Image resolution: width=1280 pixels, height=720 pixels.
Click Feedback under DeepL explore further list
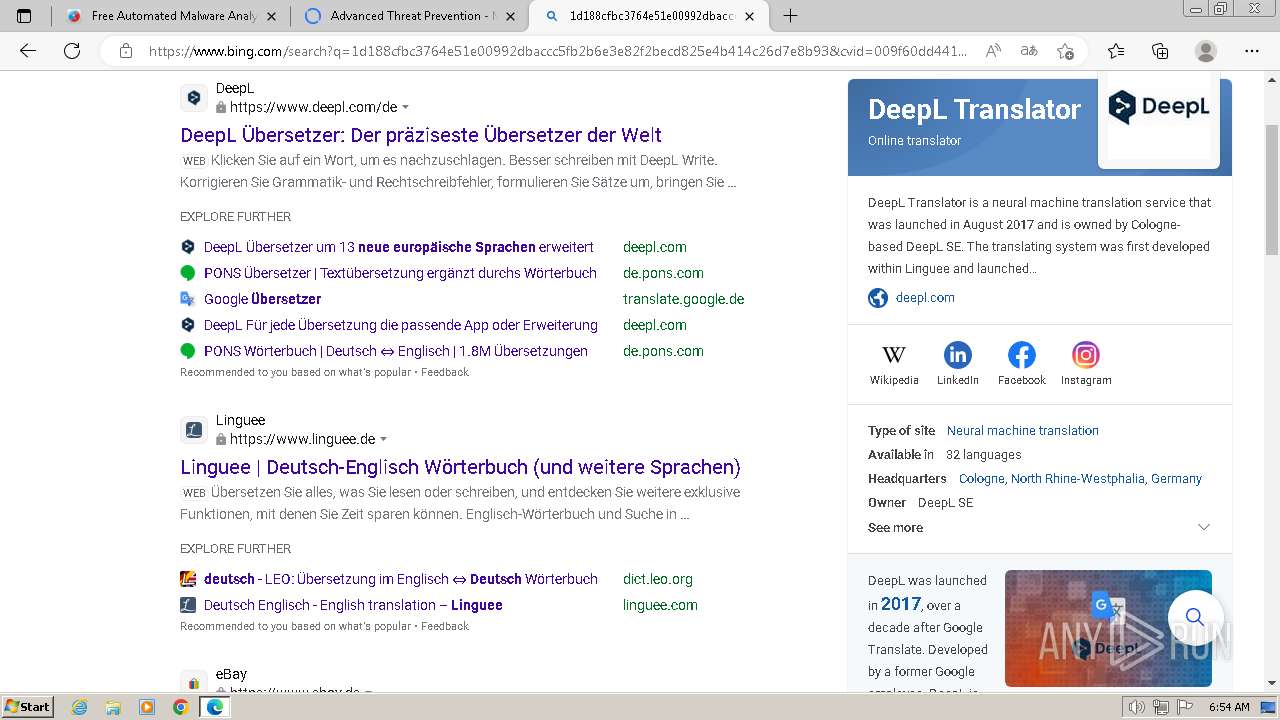tap(445, 372)
